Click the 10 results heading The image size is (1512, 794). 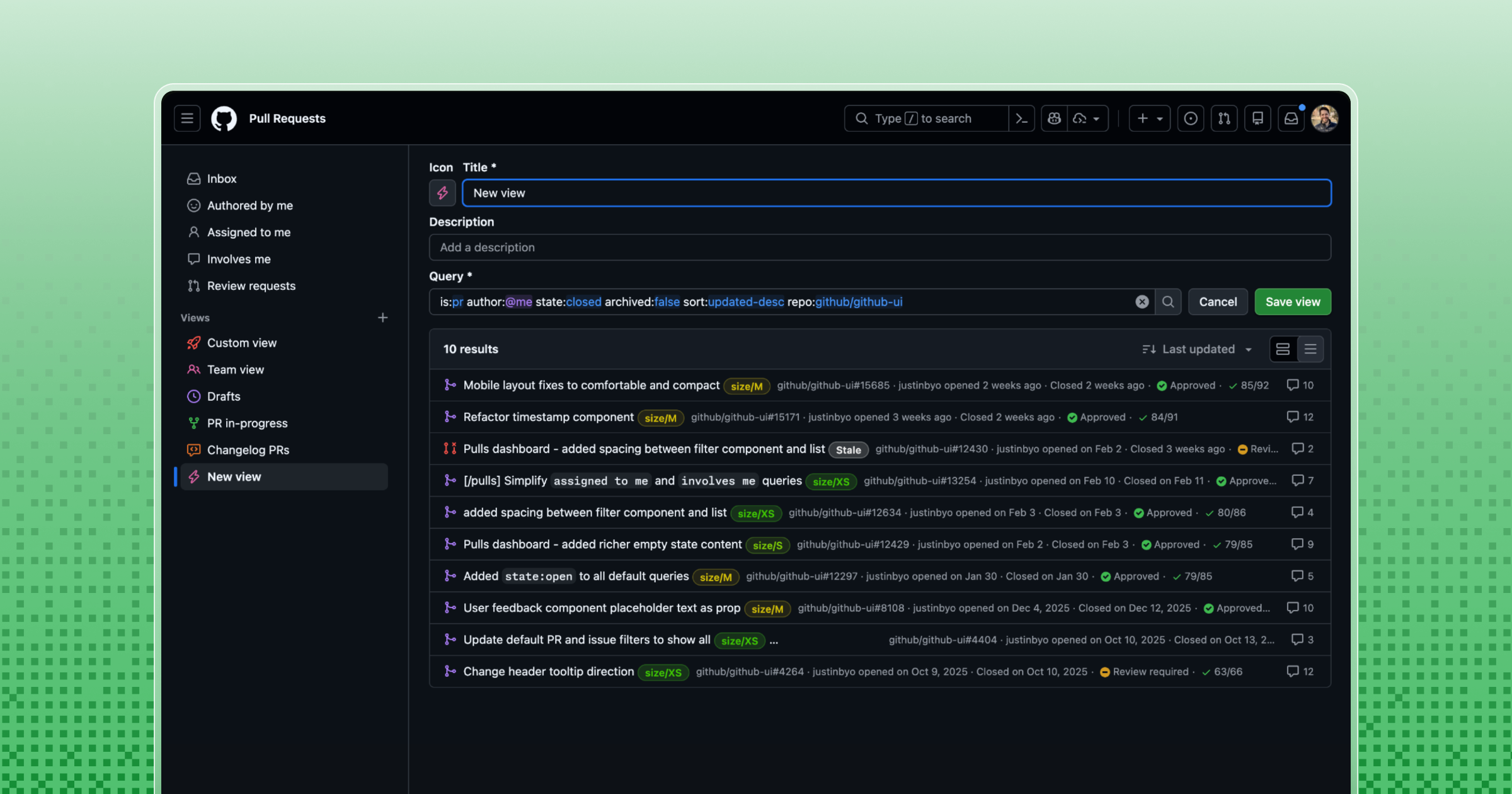[x=471, y=349]
